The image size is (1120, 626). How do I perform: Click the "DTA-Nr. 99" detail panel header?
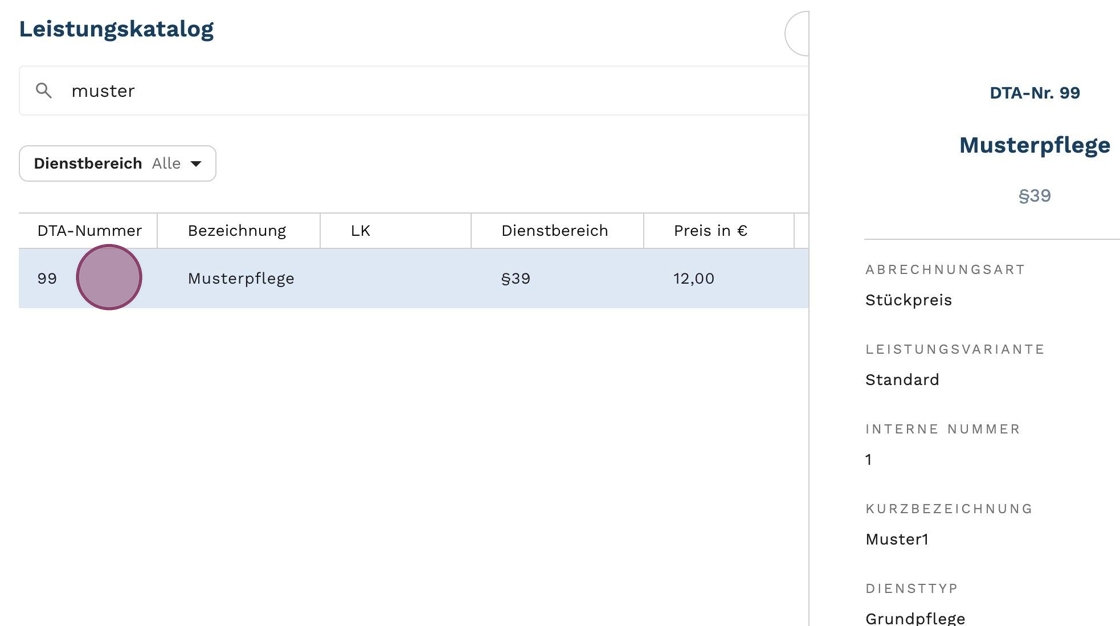(1034, 93)
